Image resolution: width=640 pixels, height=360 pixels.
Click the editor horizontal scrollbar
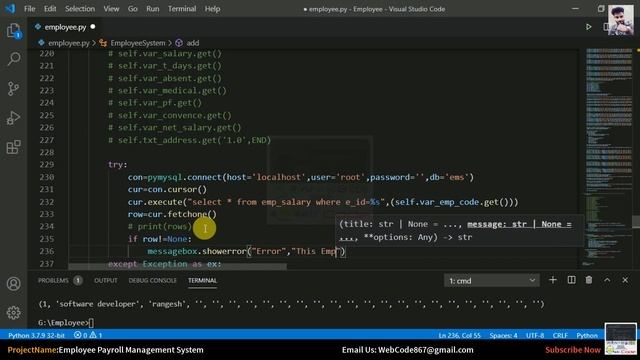tap(178, 267)
